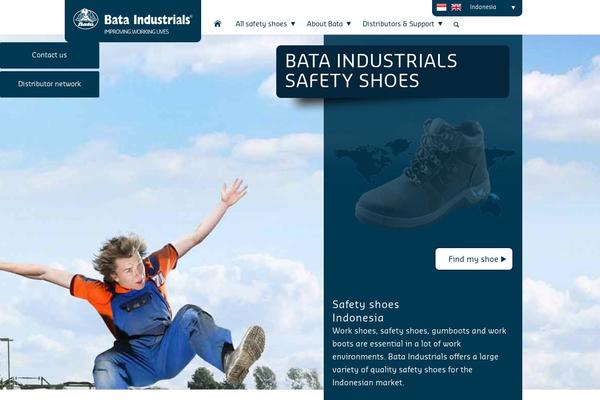Open the search magnifier icon
The height and width of the screenshot is (400, 600).
coord(456,24)
